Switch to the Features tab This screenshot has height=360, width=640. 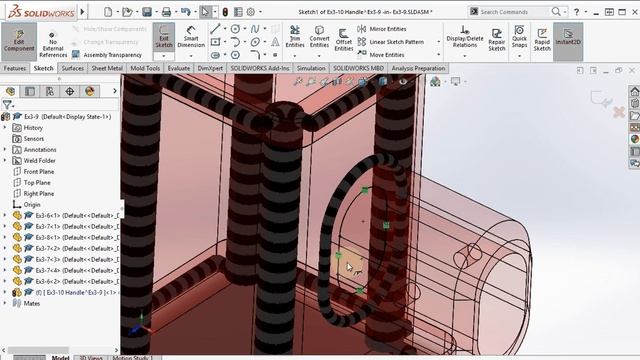15,68
